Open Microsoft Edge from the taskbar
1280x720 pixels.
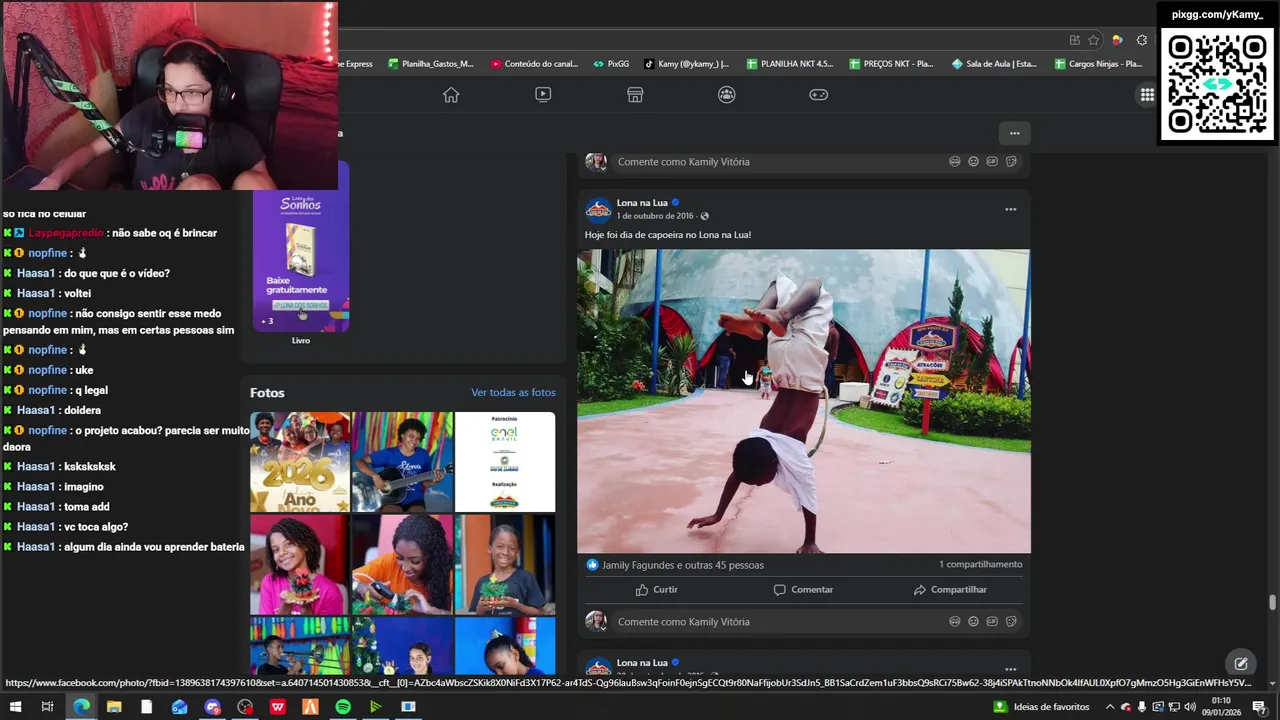click(x=81, y=707)
